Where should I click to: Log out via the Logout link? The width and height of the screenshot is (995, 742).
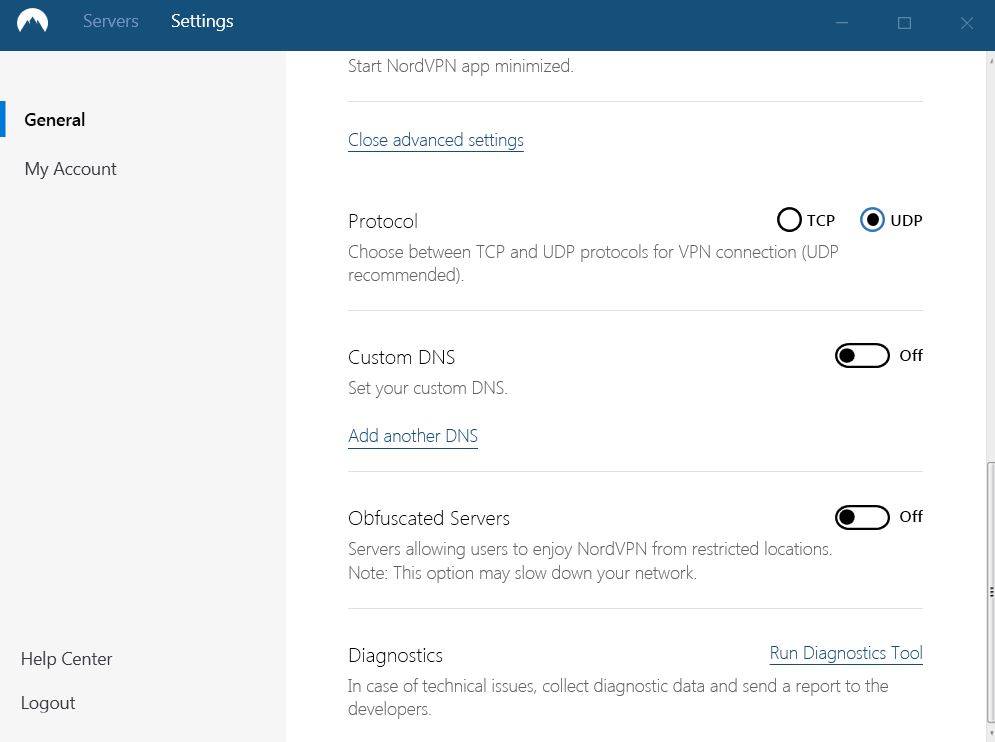point(48,703)
